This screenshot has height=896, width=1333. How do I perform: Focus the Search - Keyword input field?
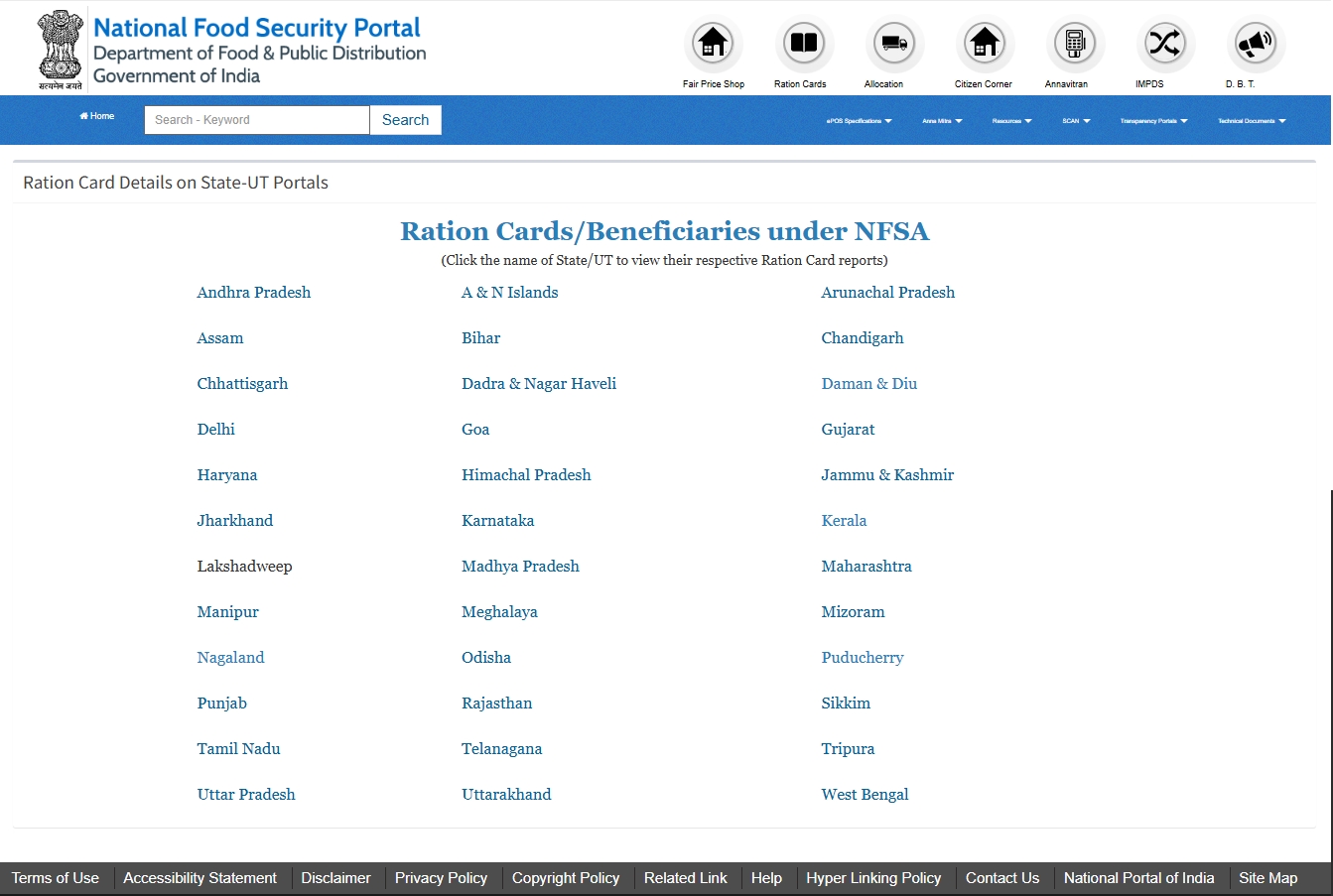[x=257, y=120]
